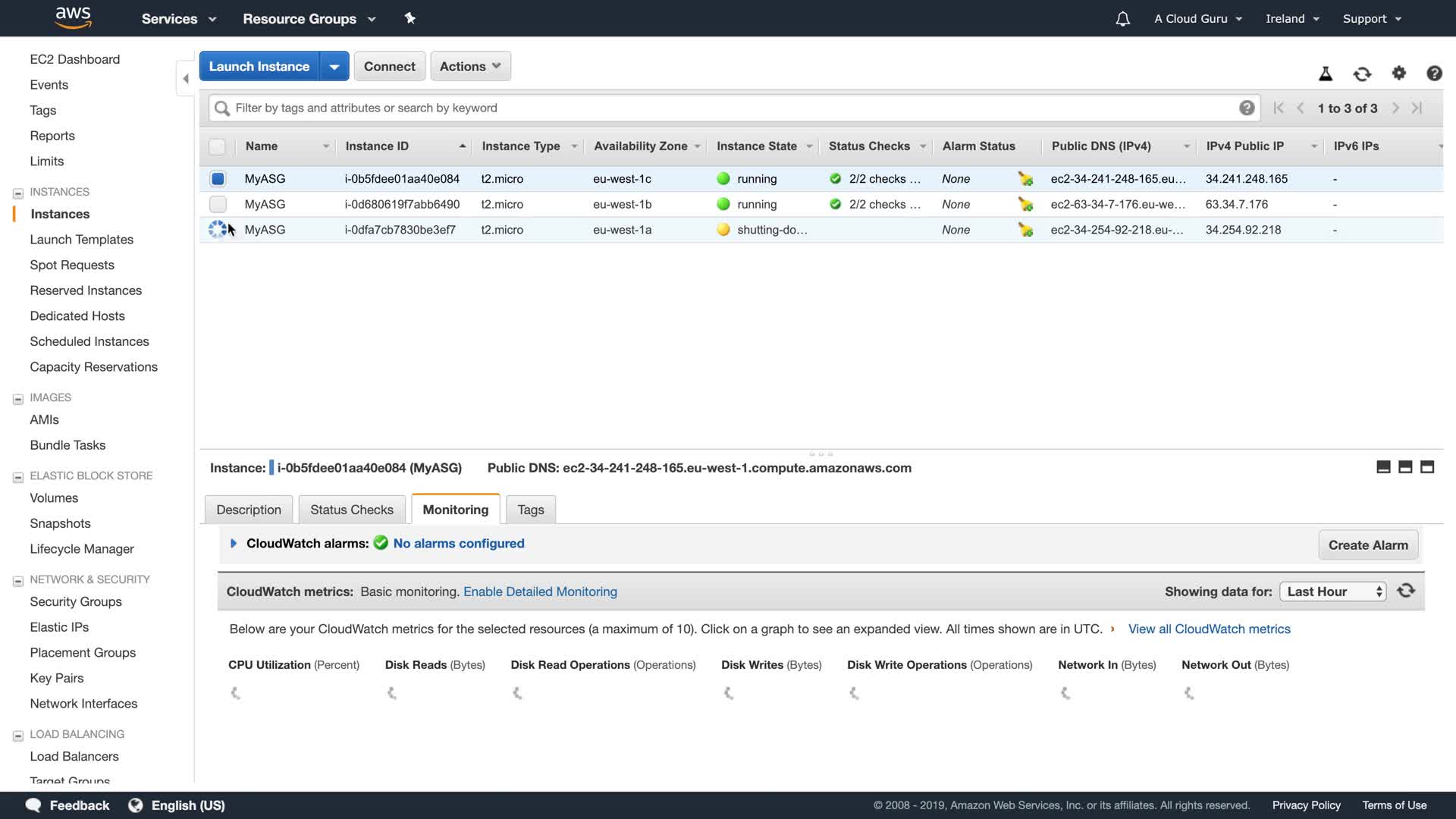Click Enable Detailed Monitoring link
Viewport: 1456px width, 819px height.
540,591
